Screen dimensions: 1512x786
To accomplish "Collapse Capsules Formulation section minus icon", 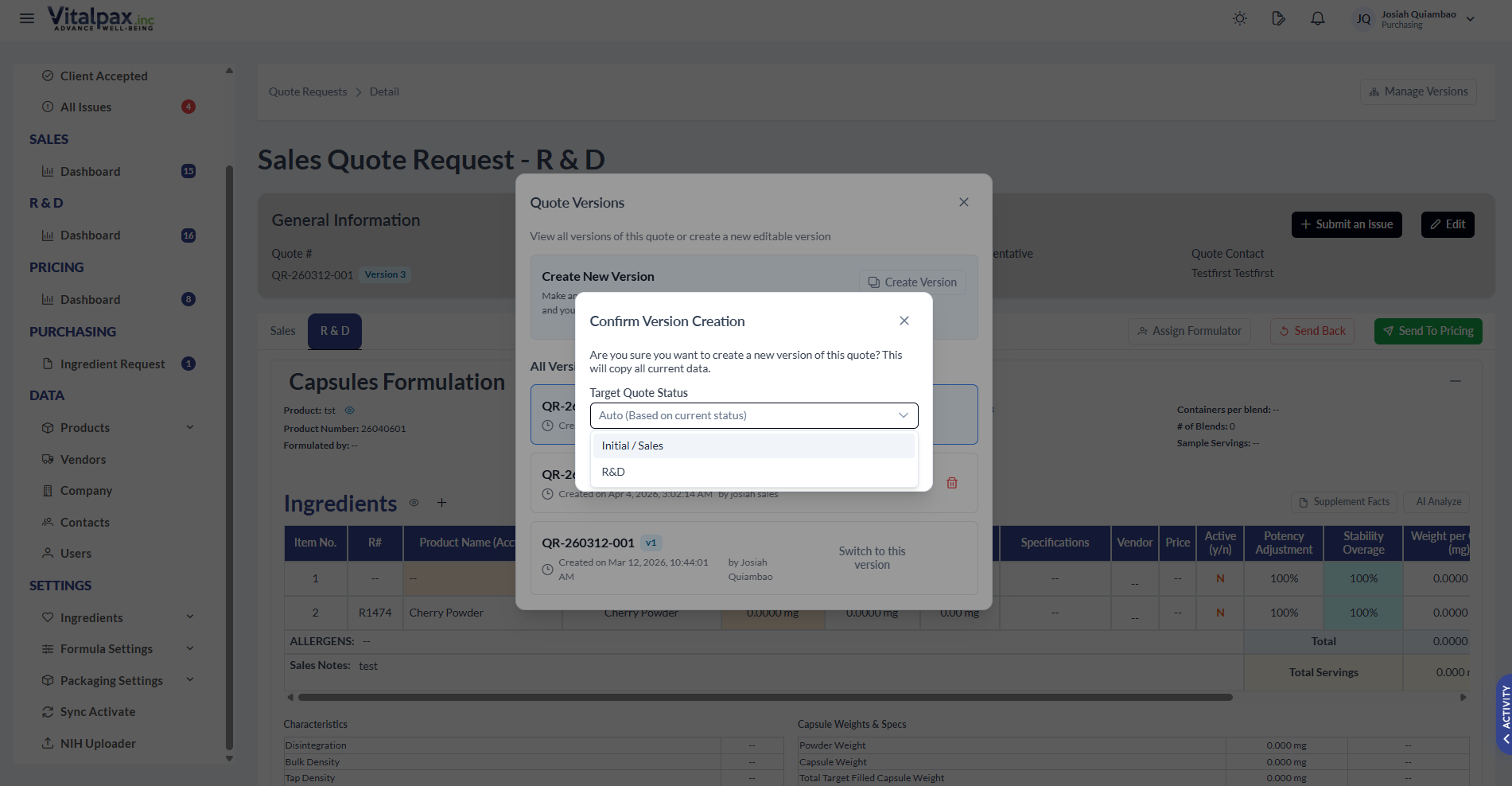I will pos(1455,381).
